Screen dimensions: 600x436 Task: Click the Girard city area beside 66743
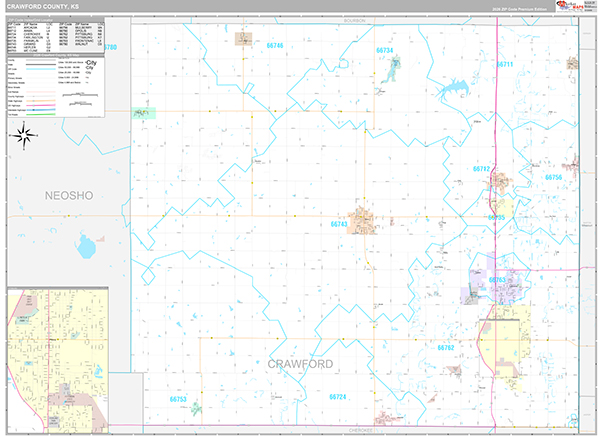(362, 220)
